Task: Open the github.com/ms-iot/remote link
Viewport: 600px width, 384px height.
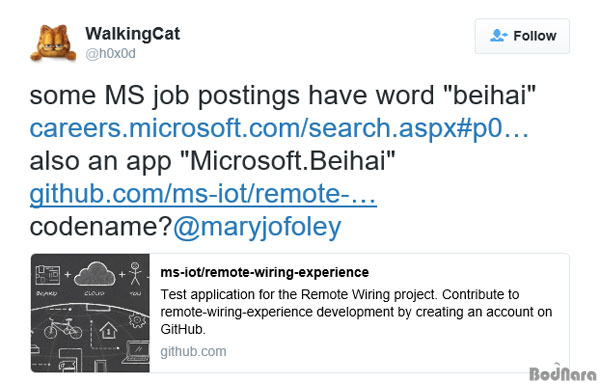Action: click(203, 194)
